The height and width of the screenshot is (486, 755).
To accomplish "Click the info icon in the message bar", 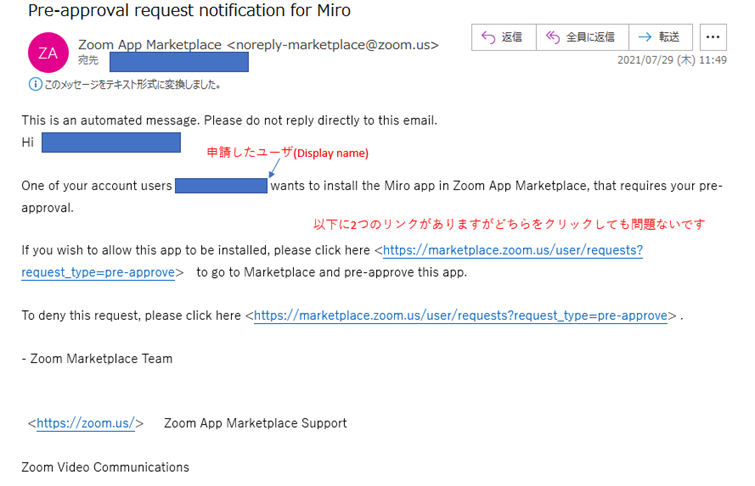I will pos(33,85).
